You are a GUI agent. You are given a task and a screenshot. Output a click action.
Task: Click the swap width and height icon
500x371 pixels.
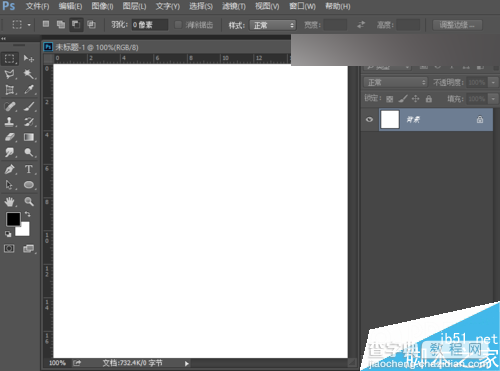pyautogui.click(x=361, y=25)
